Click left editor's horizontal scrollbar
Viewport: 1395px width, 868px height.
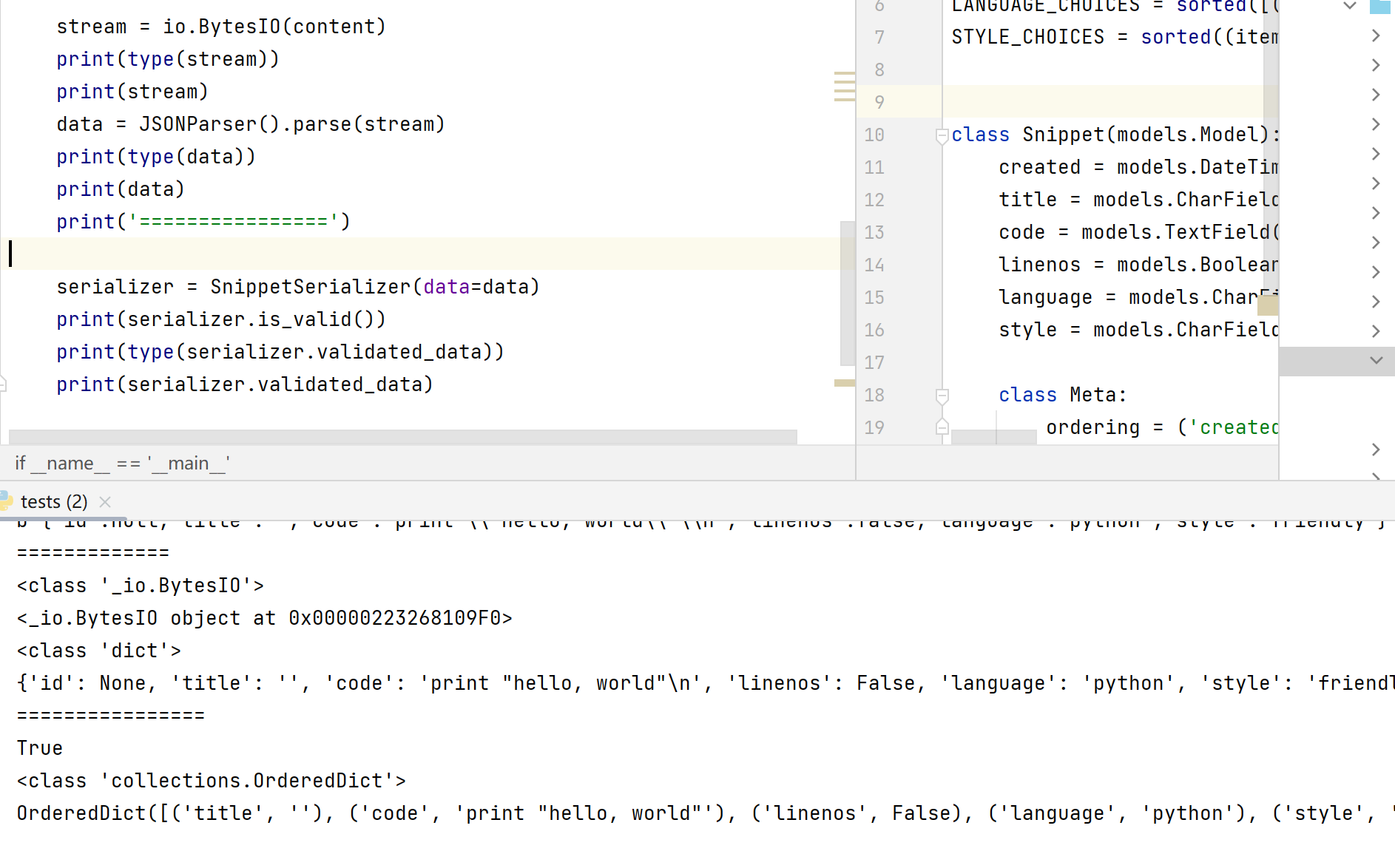[x=402, y=436]
